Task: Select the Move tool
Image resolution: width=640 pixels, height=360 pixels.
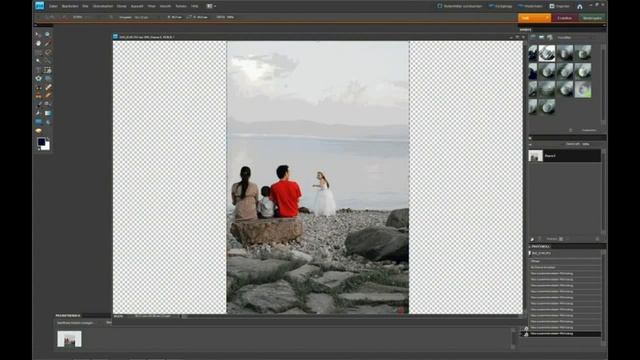Action: pos(38,34)
